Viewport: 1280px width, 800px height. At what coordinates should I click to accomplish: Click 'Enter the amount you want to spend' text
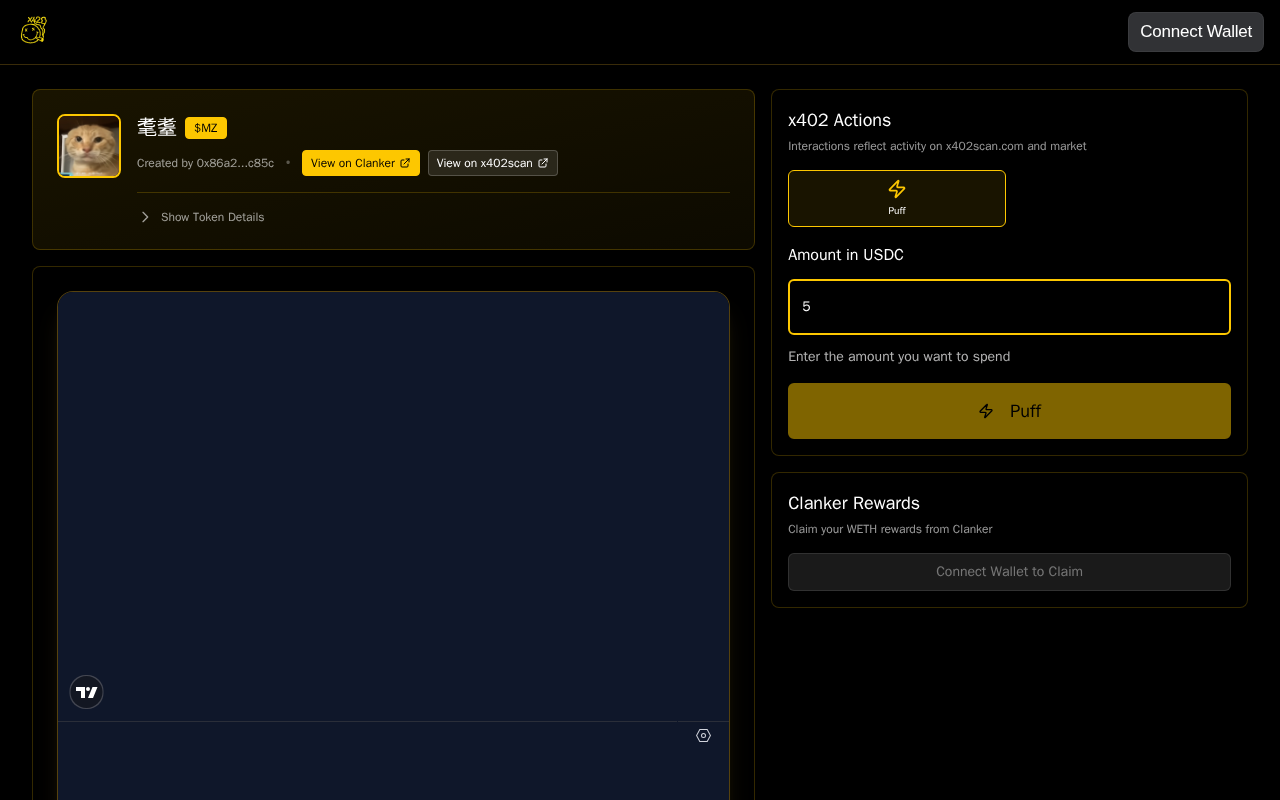[x=899, y=356]
